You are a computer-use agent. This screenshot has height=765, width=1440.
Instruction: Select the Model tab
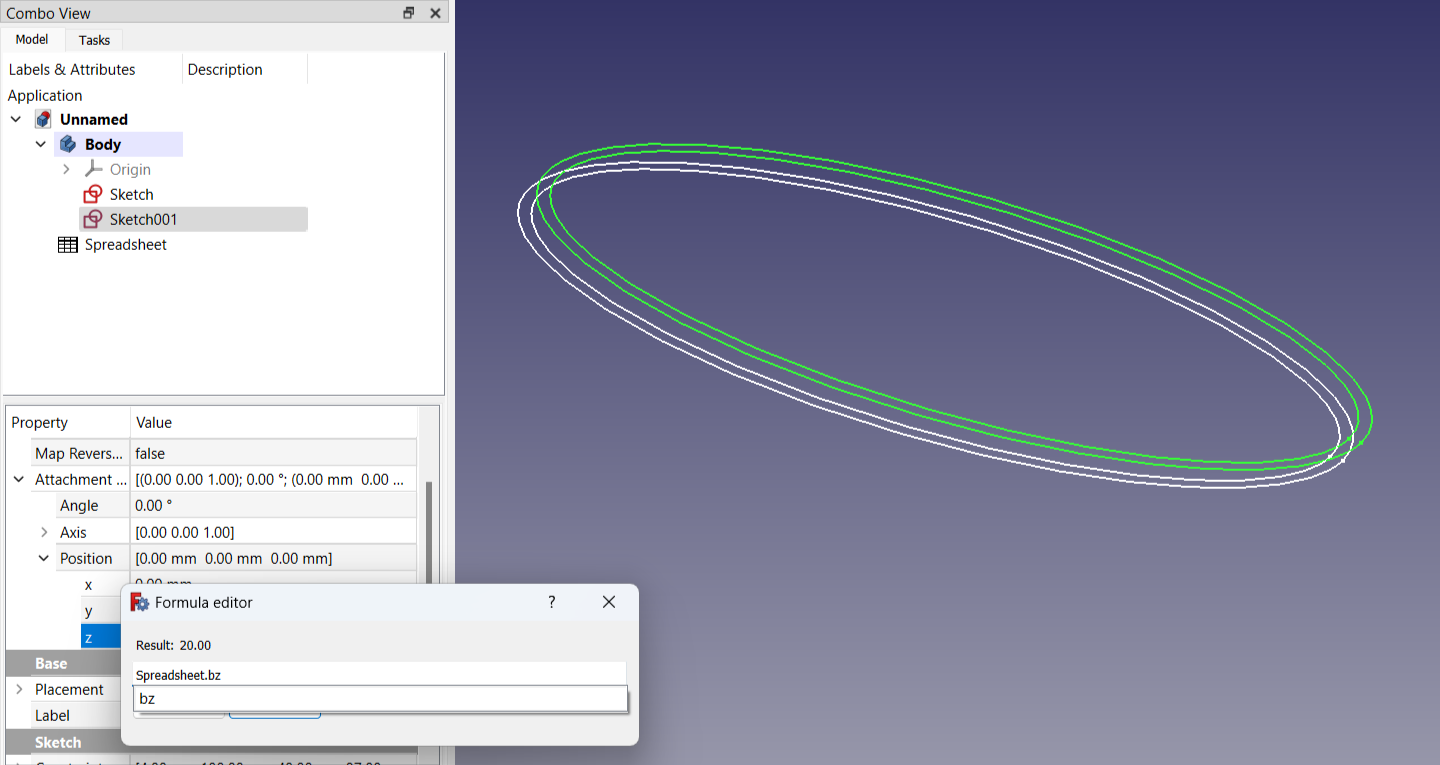32,39
